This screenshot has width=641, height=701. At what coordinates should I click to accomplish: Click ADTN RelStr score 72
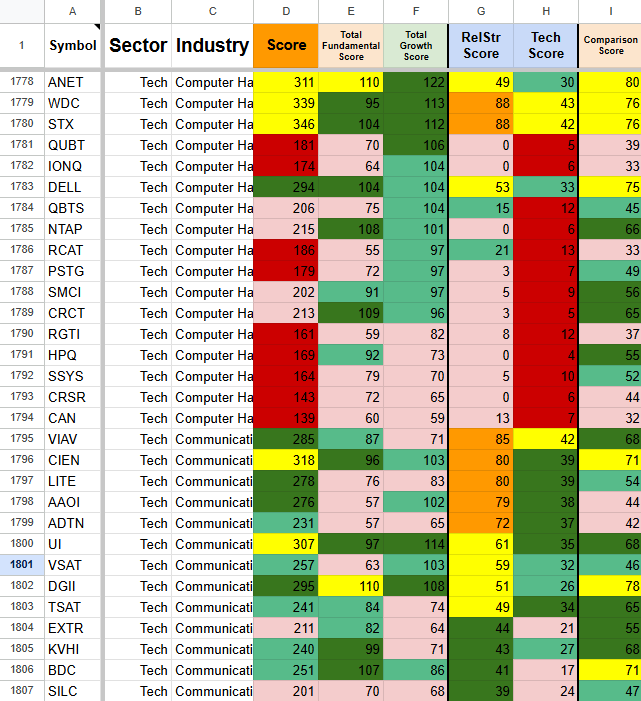point(481,524)
